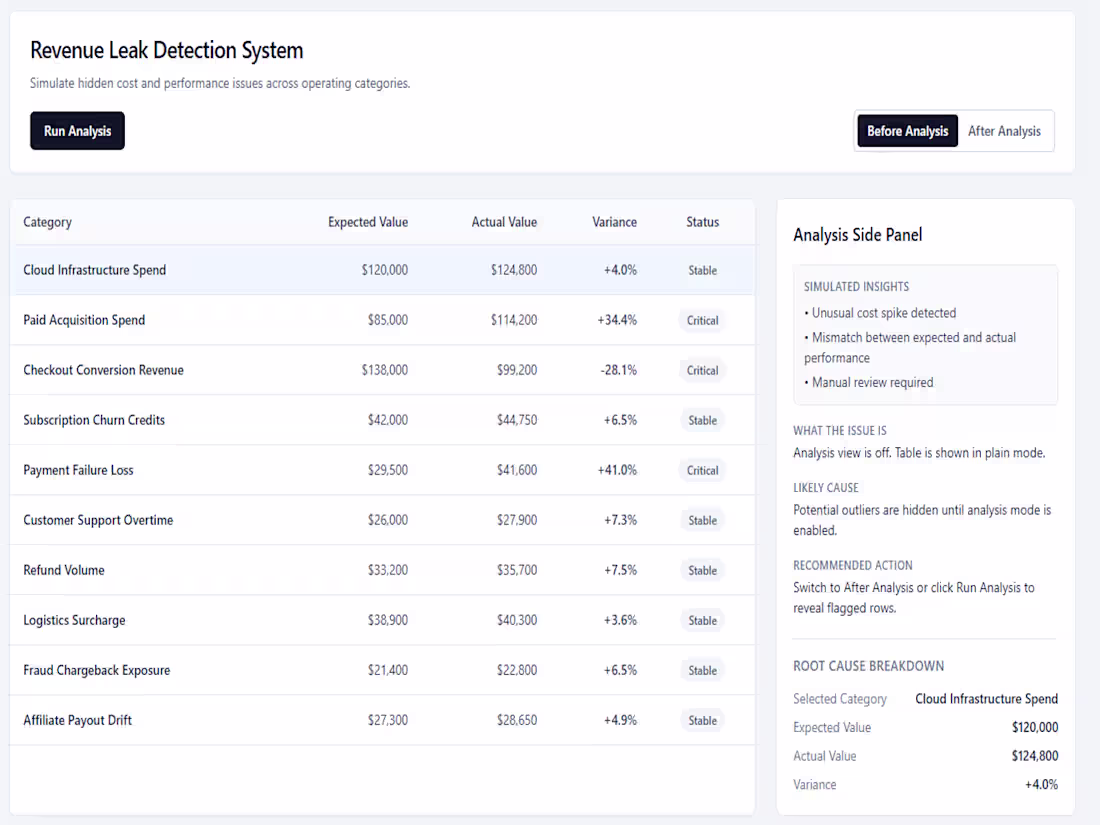Click the Run Analysis button
Screen dimensions: 1100x825
click(x=77, y=131)
